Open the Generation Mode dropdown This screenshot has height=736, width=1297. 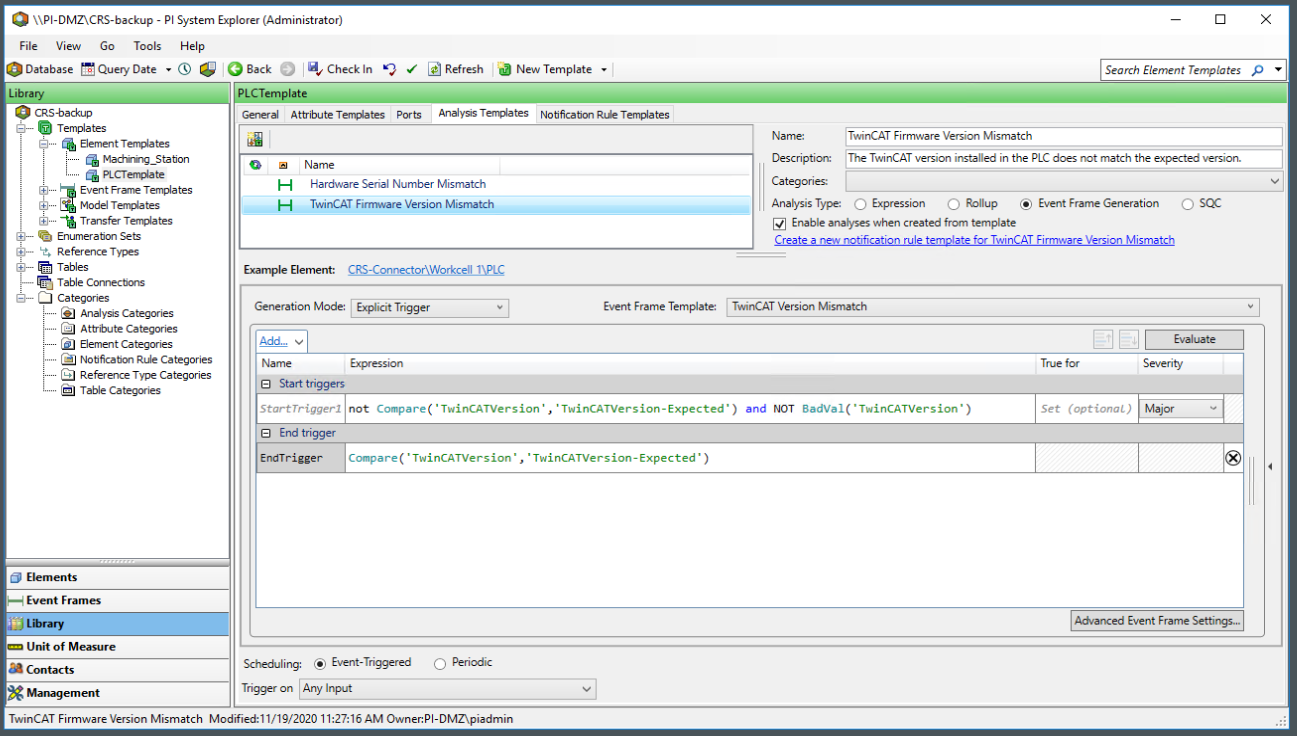click(430, 308)
